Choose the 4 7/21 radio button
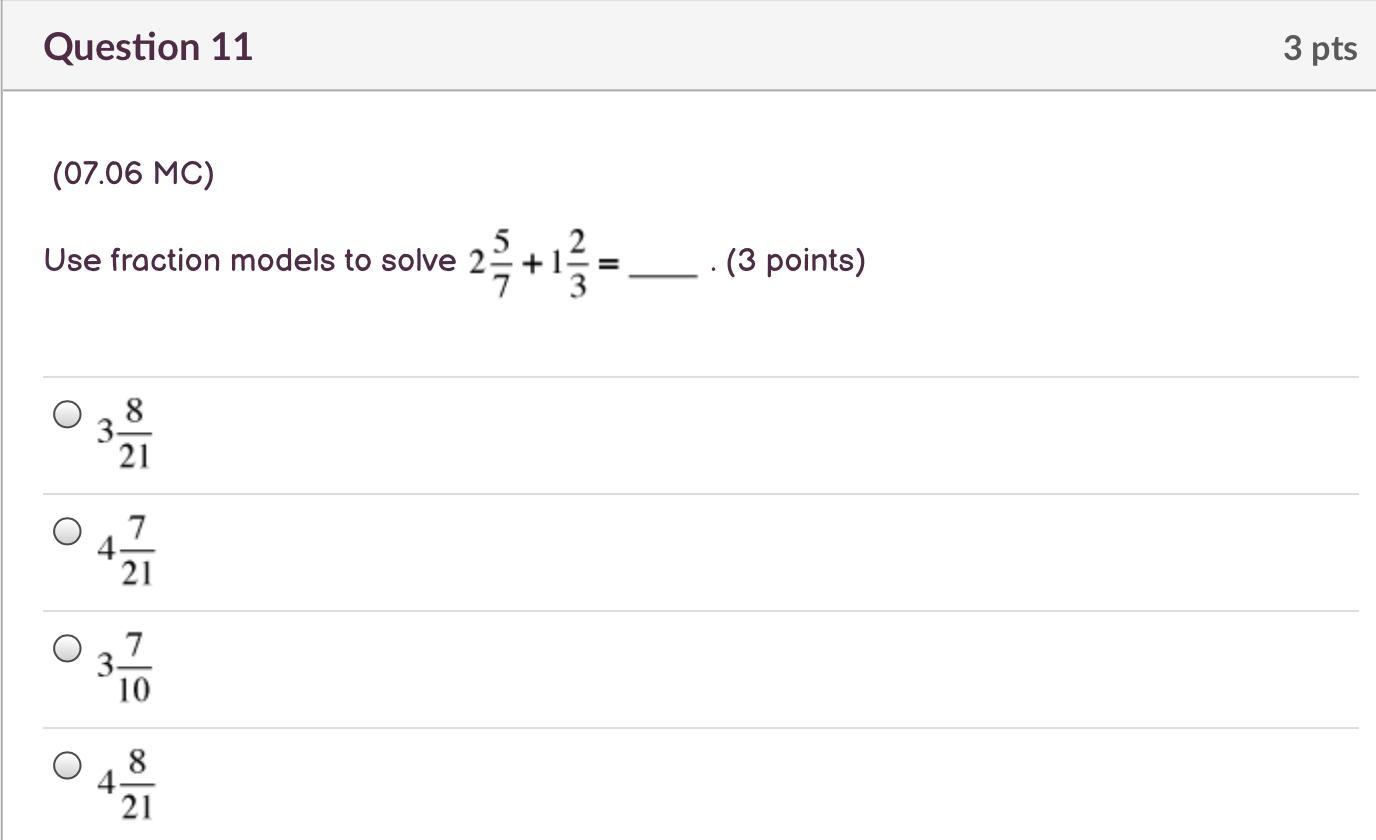 click(x=67, y=531)
